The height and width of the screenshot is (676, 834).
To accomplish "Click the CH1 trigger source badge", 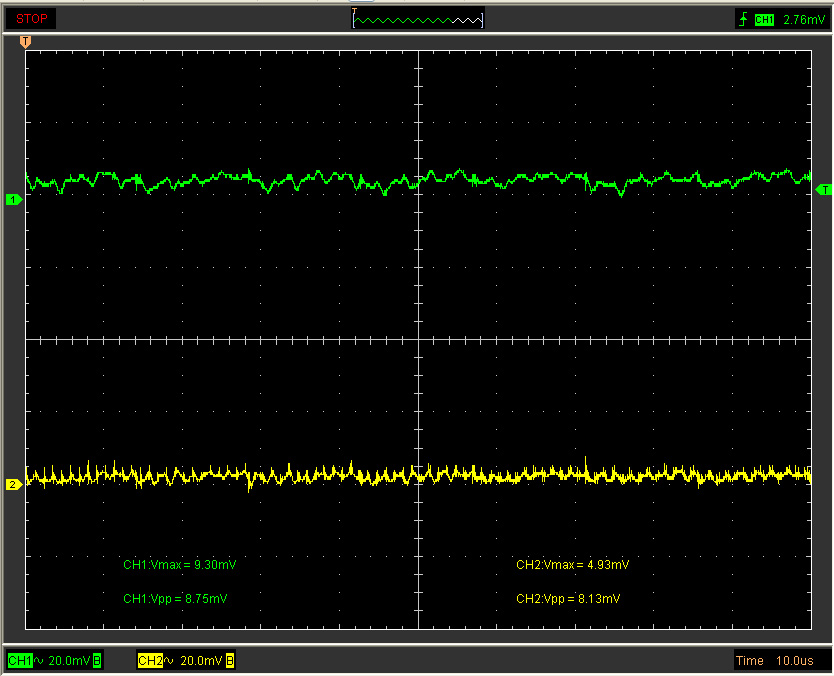I will click(x=764, y=20).
